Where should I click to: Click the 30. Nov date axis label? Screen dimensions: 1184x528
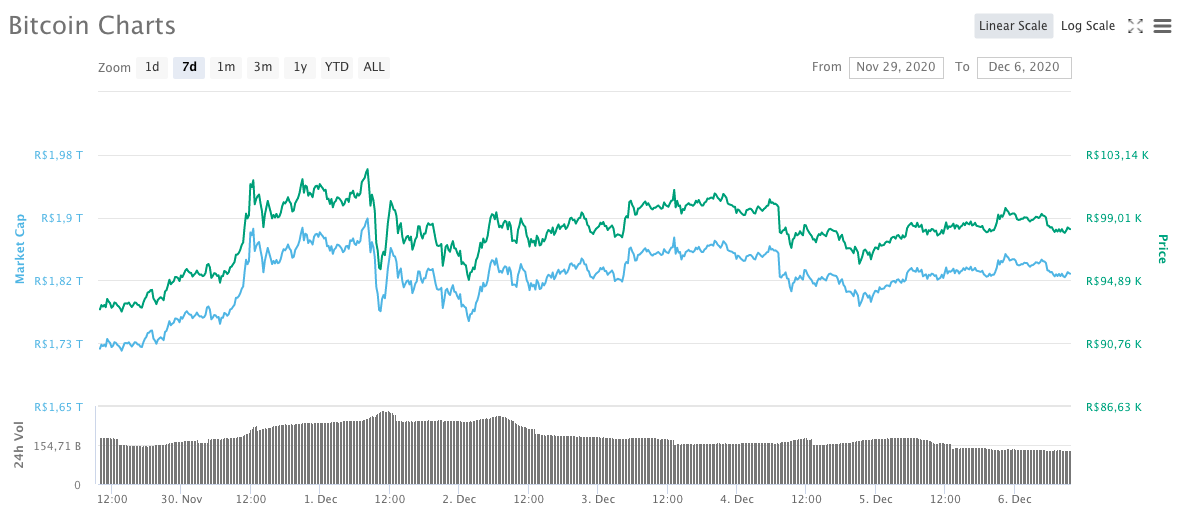click(x=181, y=499)
